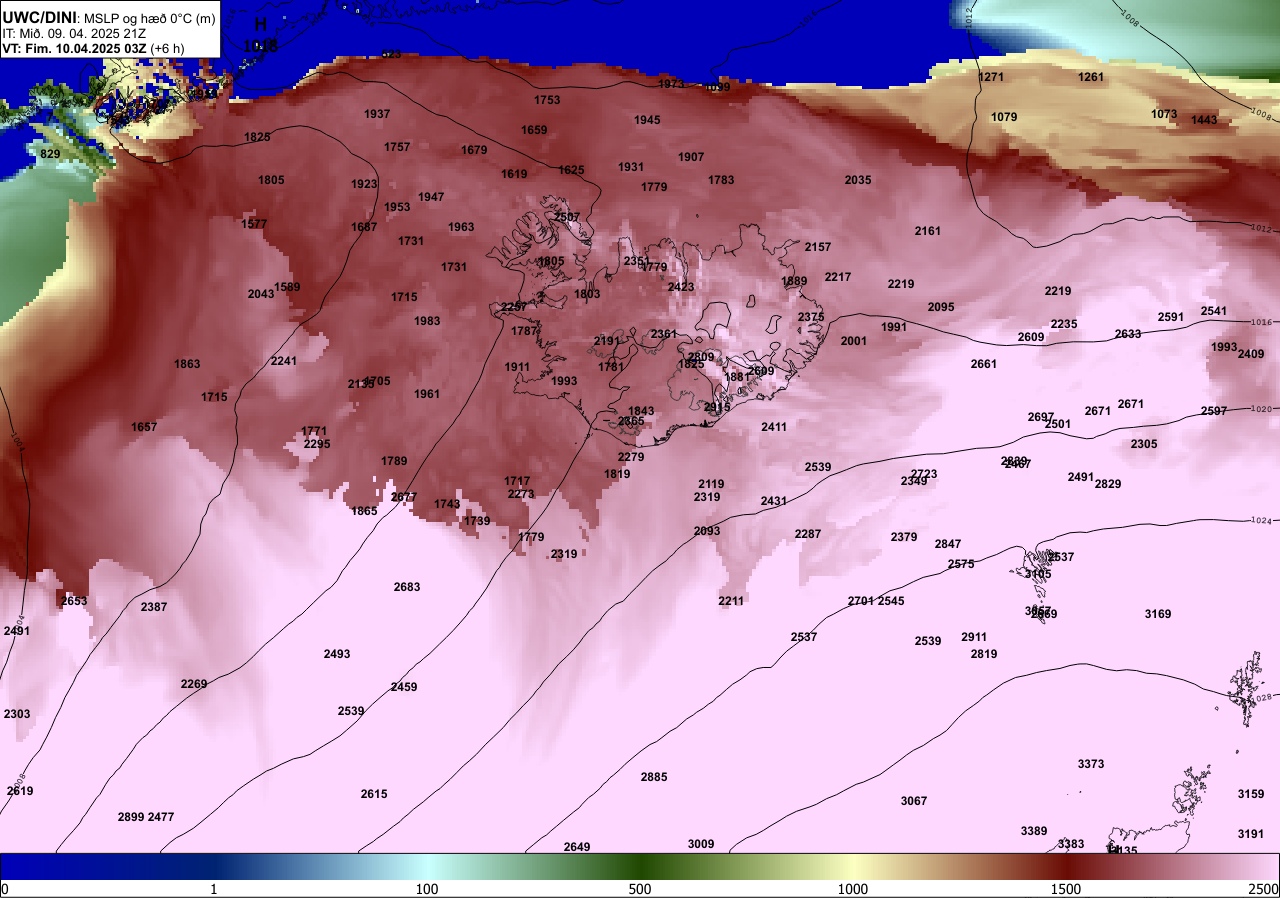
Task: Click the 3373 value
Action: [1091, 764]
